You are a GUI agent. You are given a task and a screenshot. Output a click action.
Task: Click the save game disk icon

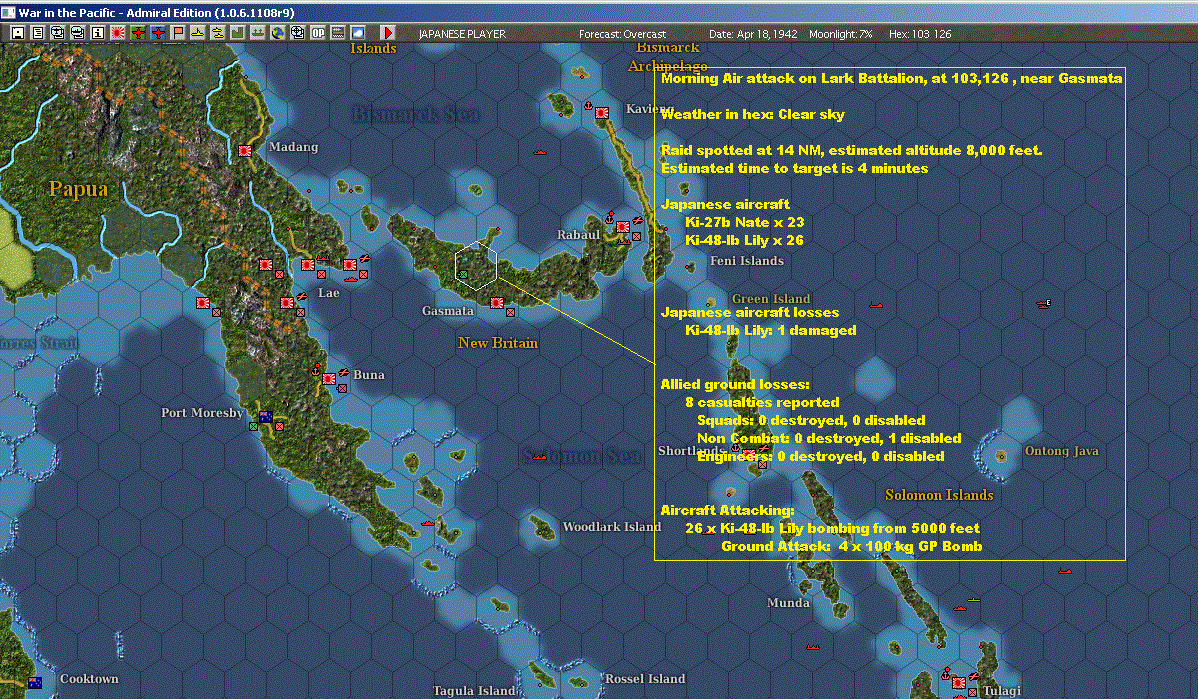click(18, 33)
